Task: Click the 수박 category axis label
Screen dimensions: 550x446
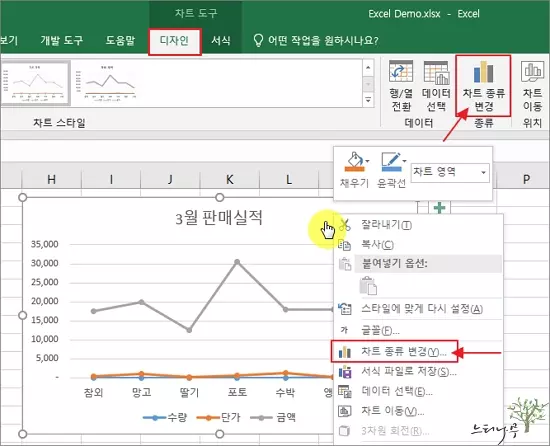Action: (x=285, y=392)
